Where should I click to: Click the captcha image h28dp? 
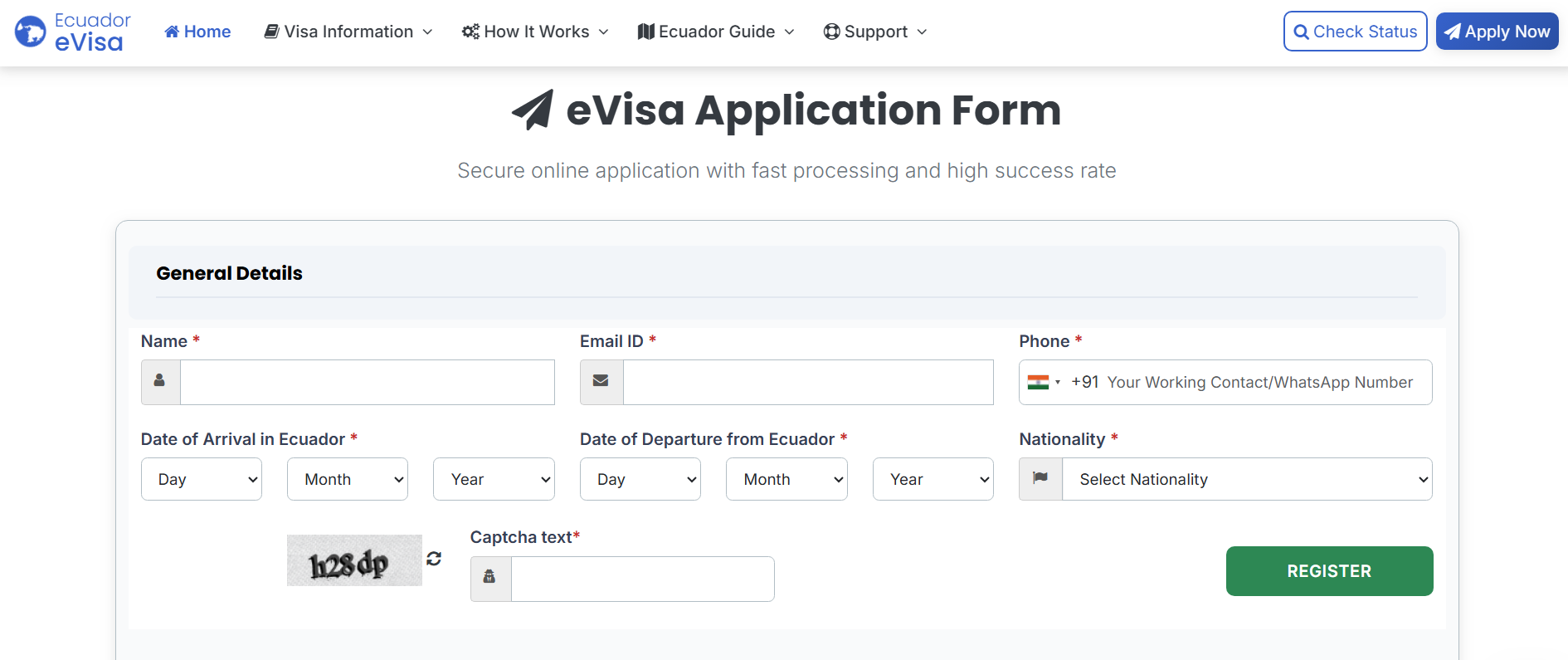pos(354,561)
